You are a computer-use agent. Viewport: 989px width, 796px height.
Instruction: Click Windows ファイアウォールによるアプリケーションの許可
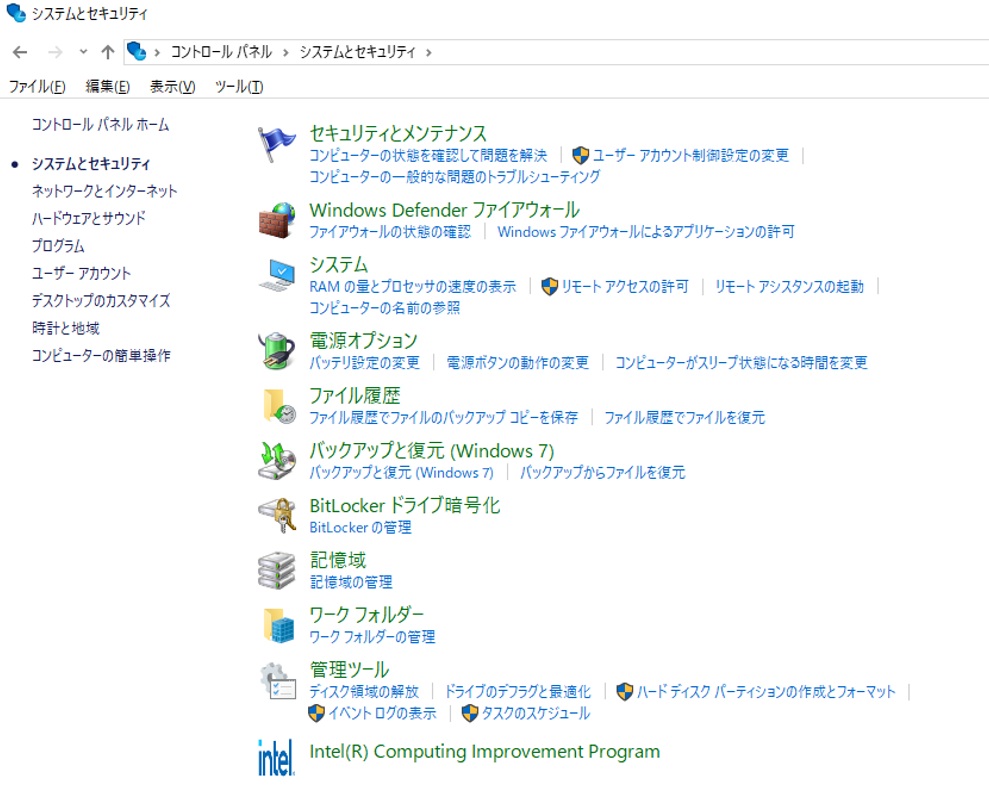(x=646, y=231)
